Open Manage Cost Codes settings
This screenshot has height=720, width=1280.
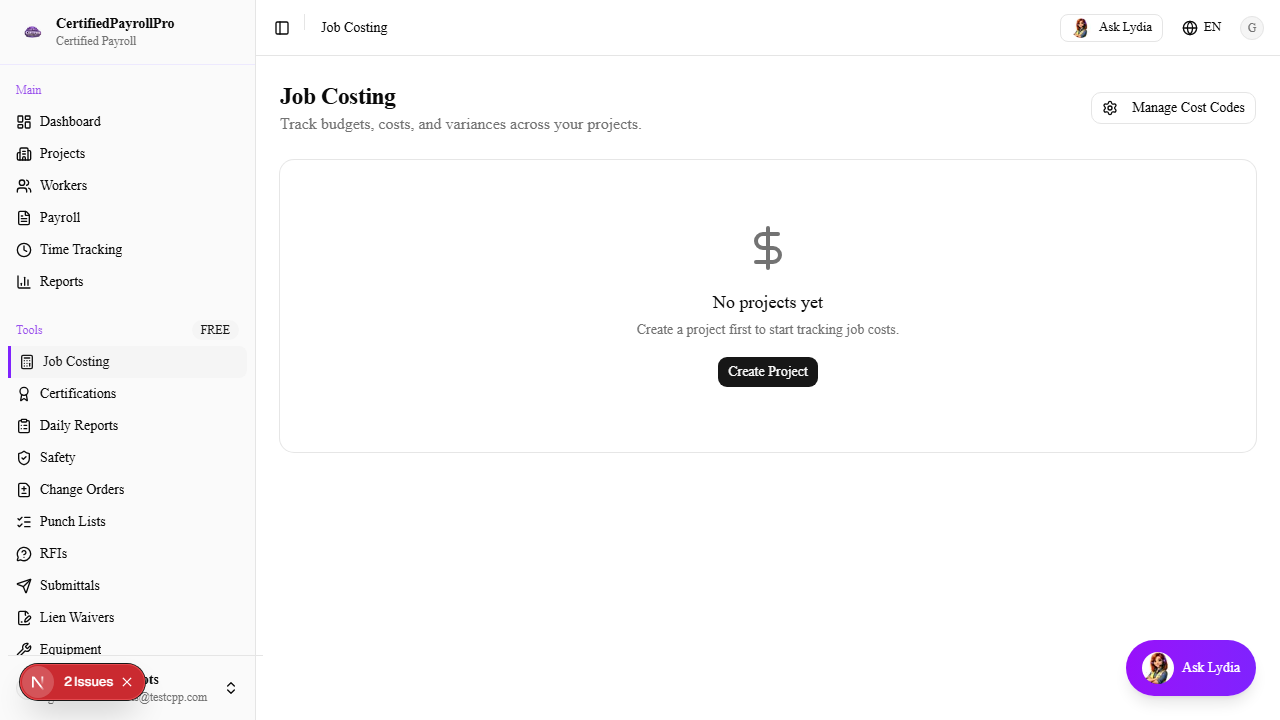[1173, 108]
